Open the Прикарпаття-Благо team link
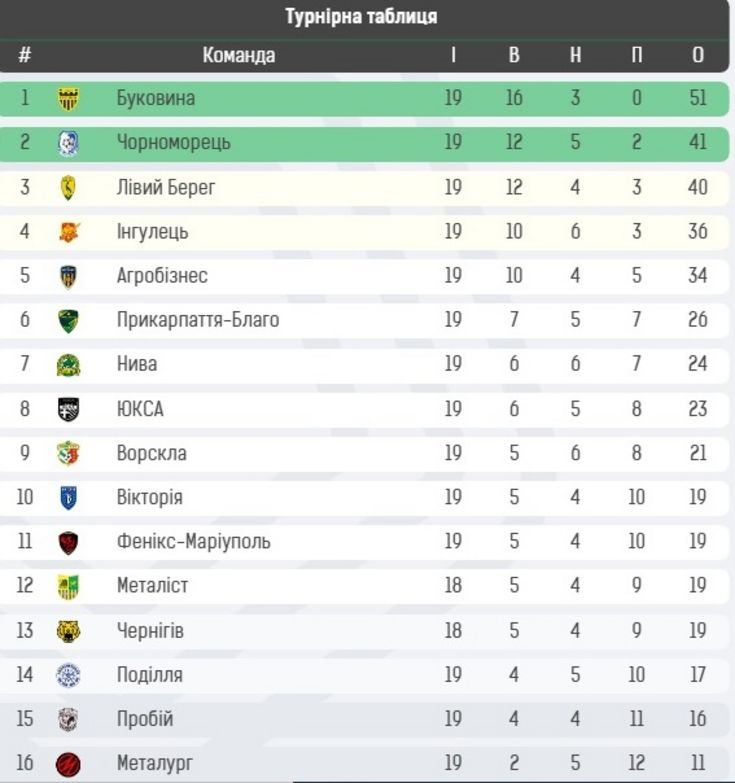 [x=198, y=320]
